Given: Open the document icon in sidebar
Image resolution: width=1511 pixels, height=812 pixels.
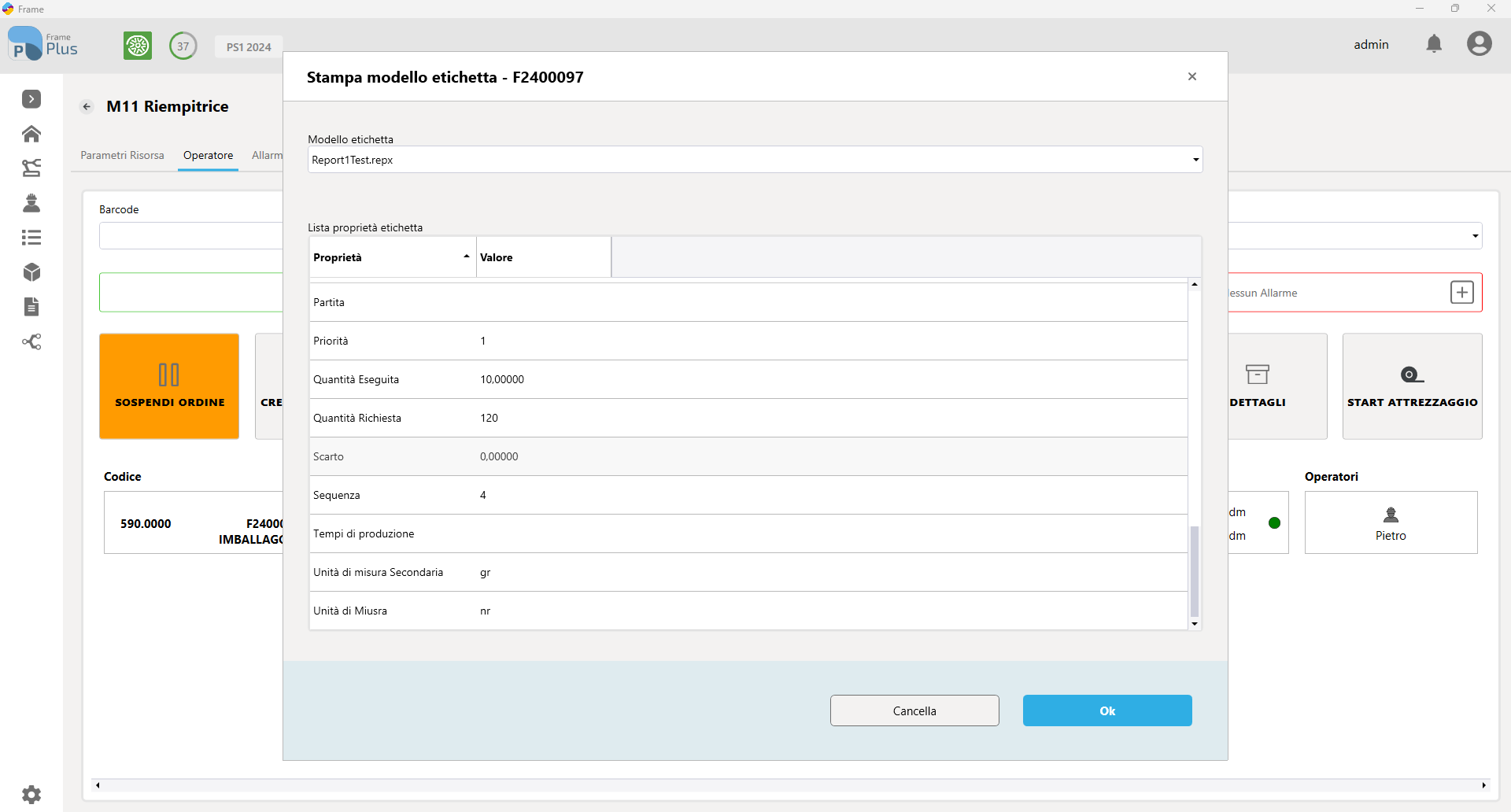Looking at the screenshot, I should (31, 307).
